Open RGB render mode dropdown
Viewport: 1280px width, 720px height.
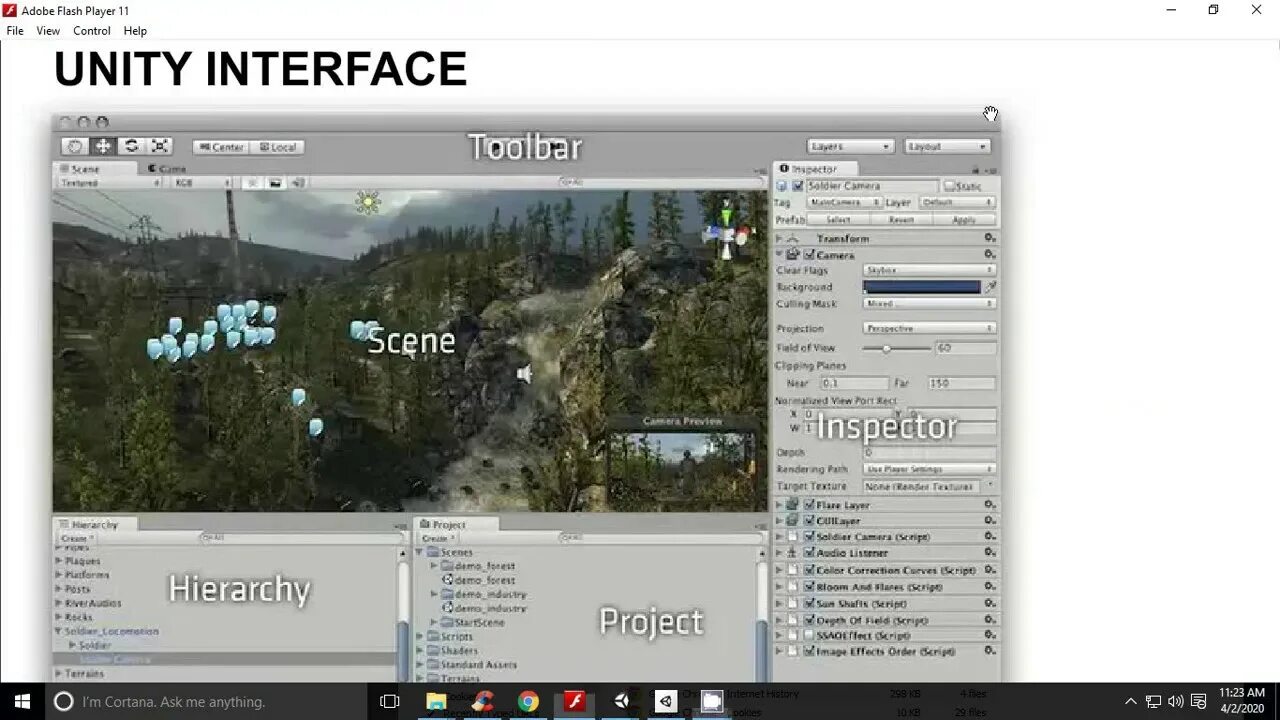click(201, 183)
